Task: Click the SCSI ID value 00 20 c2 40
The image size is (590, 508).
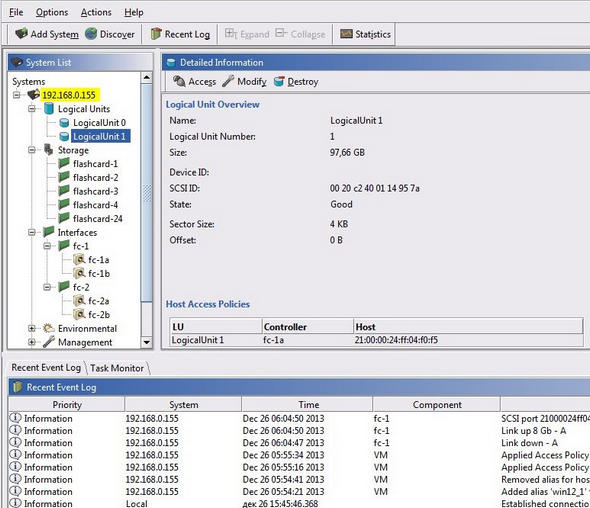Action: [x=374, y=188]
